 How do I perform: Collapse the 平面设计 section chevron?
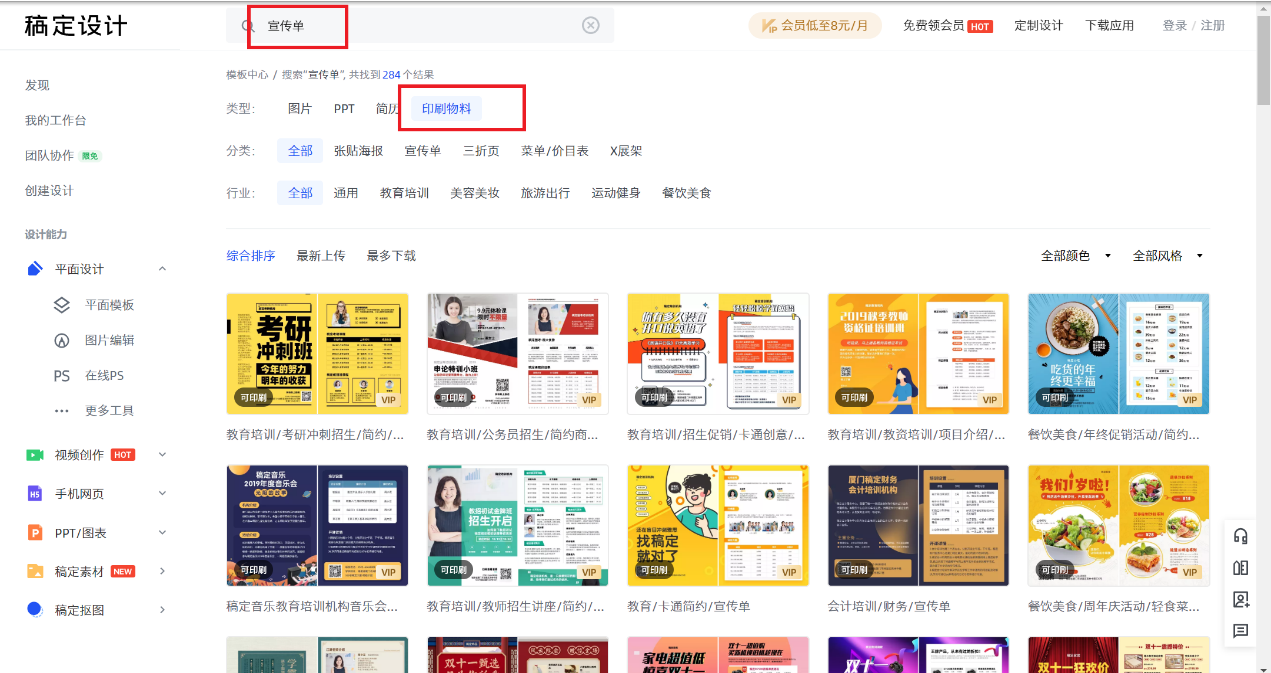pos(162,269)
